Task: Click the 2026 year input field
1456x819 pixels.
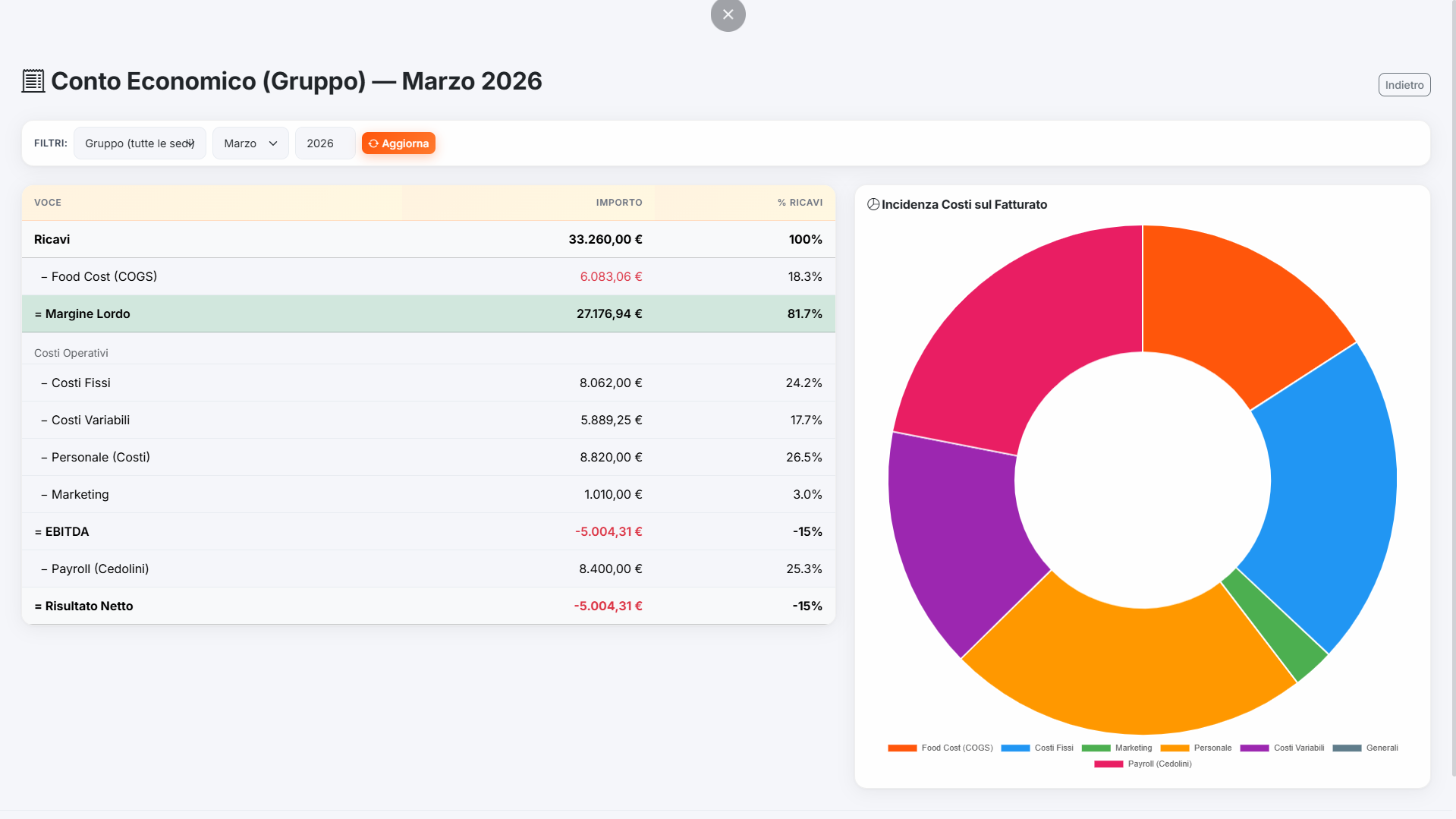Action: tap(325, 143)
